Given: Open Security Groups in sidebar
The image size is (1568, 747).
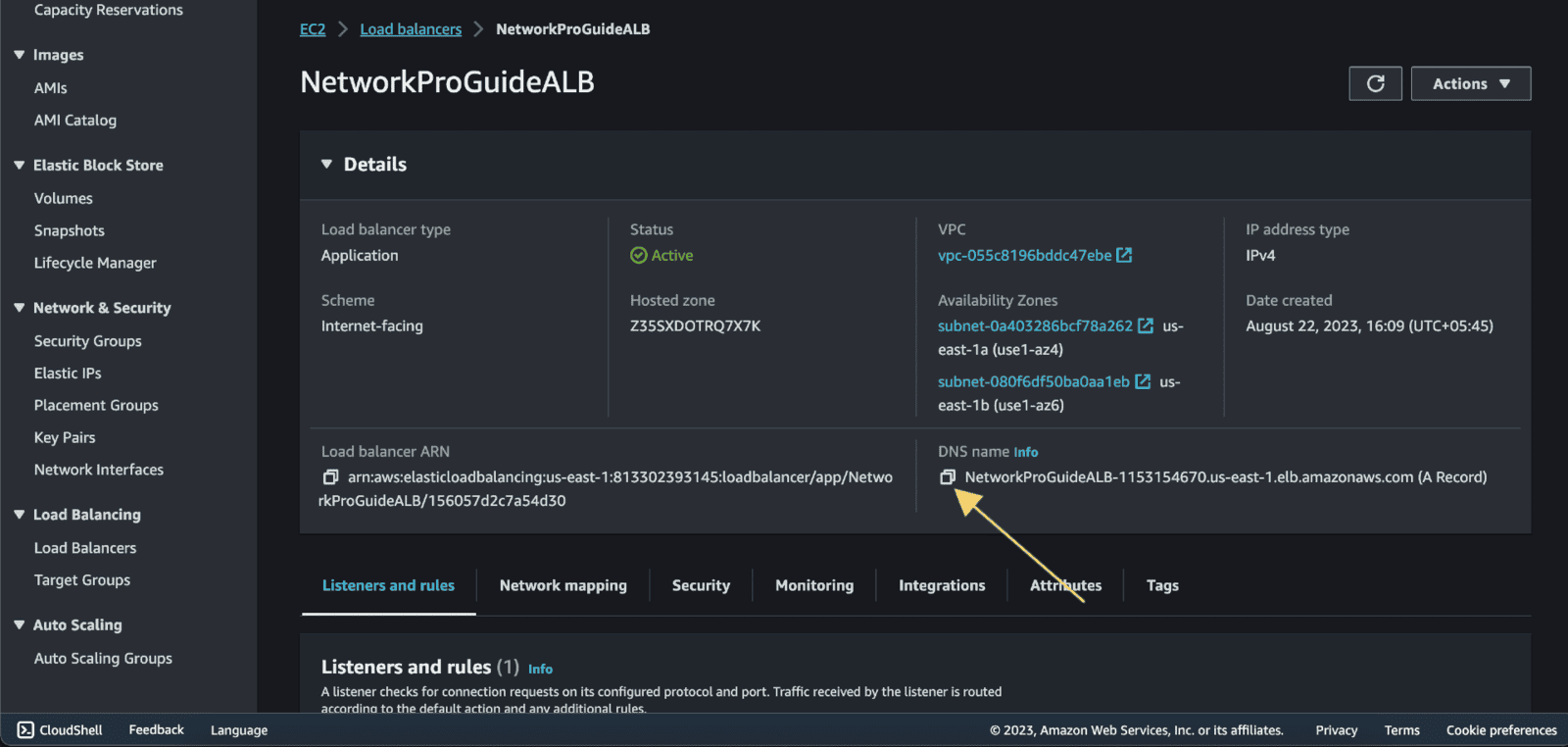Looking at the screenshot, I should click(x=88, y=341).
